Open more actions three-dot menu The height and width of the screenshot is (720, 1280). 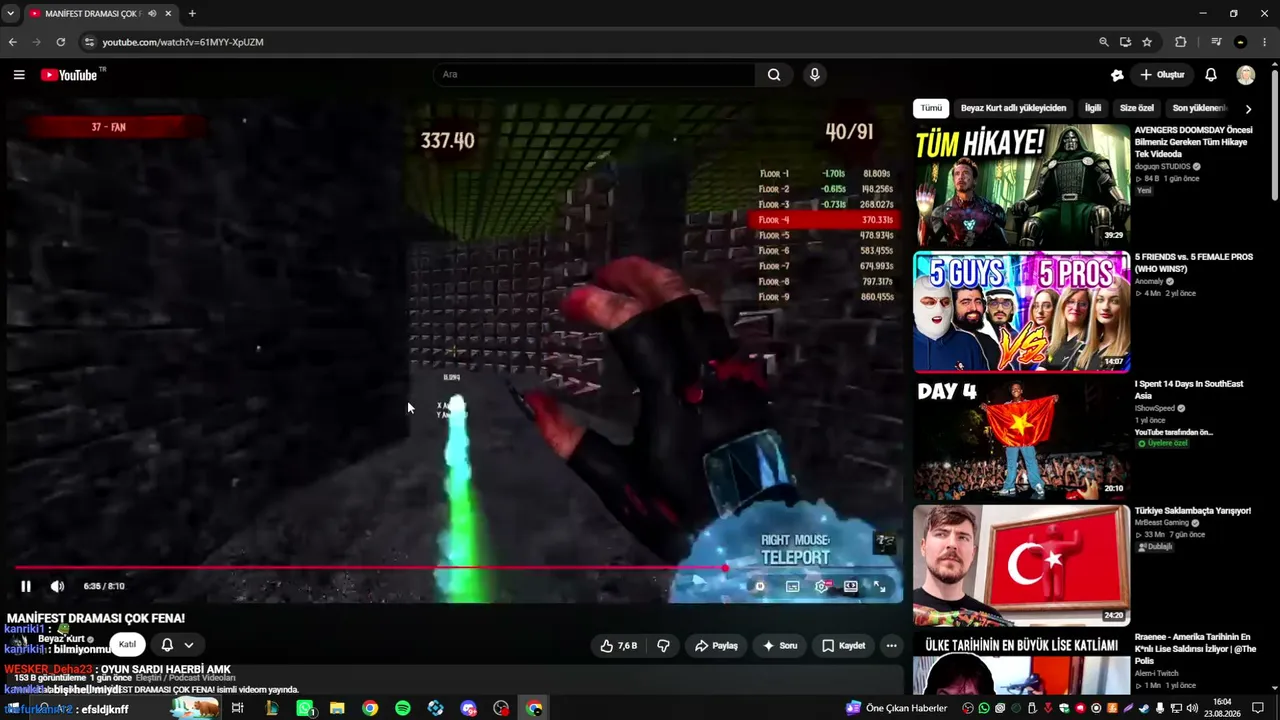pos(891,646)
